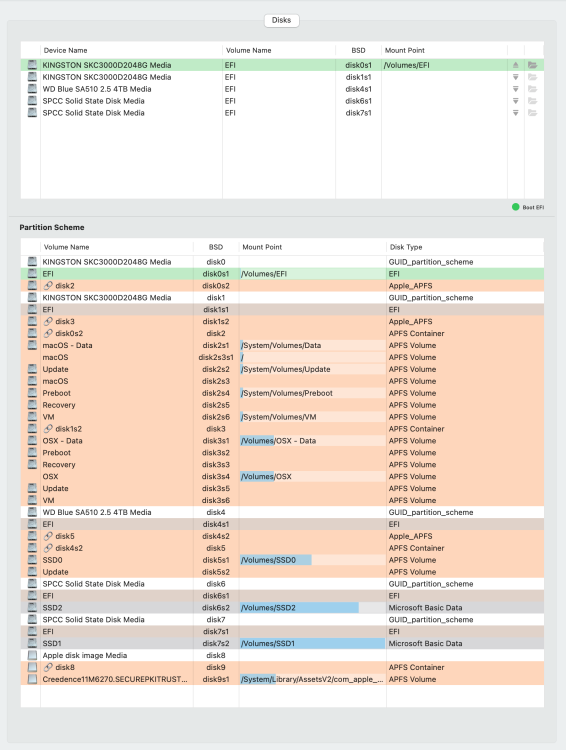Mount the disk7s1 SPCC EFI partition
Viewport: 566px width, 750px height.
(x=515, y=112)
